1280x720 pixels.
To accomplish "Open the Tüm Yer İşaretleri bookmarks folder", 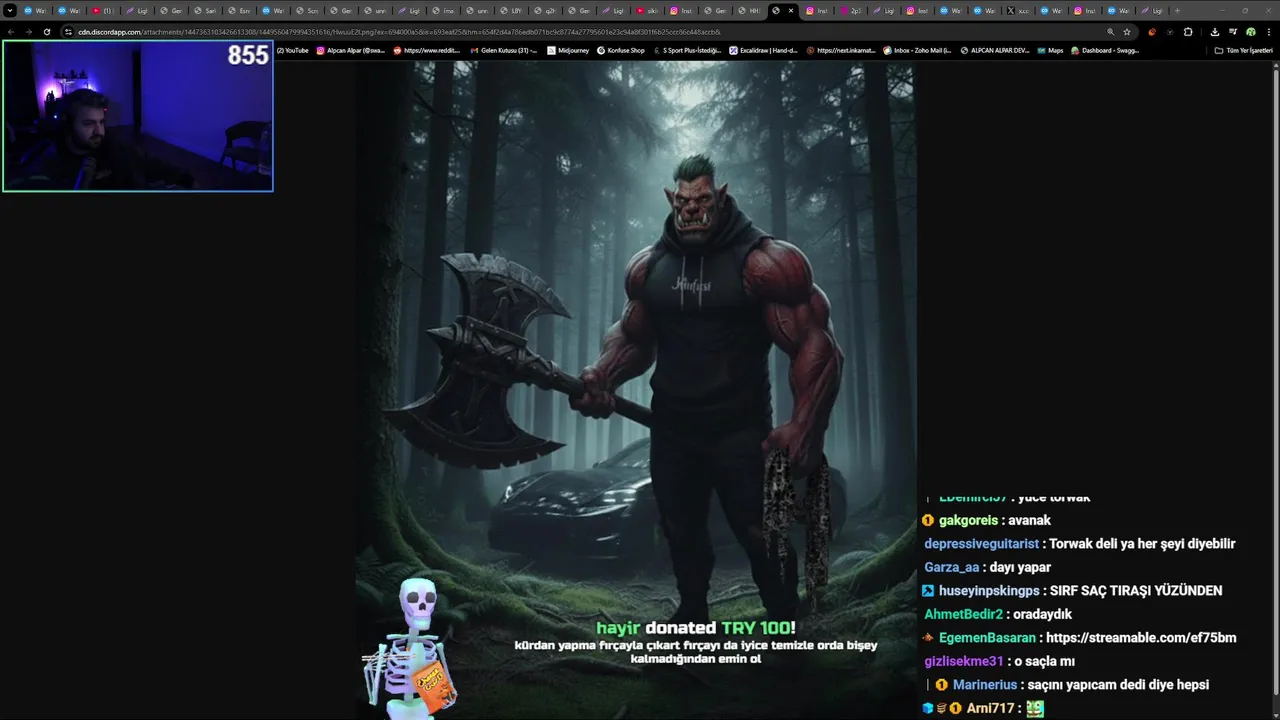I will click(x=1243, y=50).
